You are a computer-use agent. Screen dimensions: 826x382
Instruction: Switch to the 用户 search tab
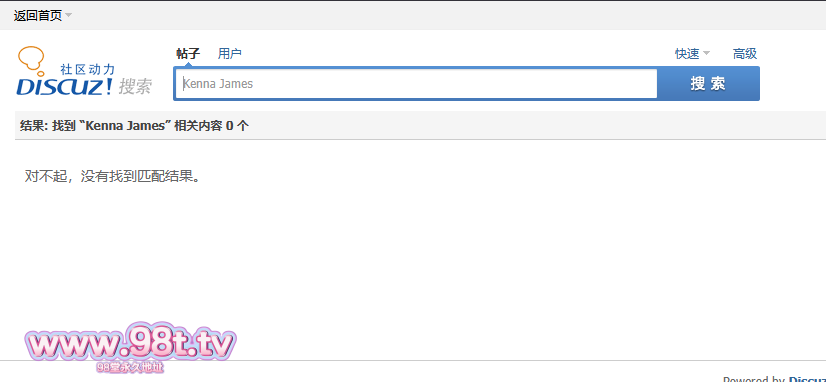(x=230, y=53)
